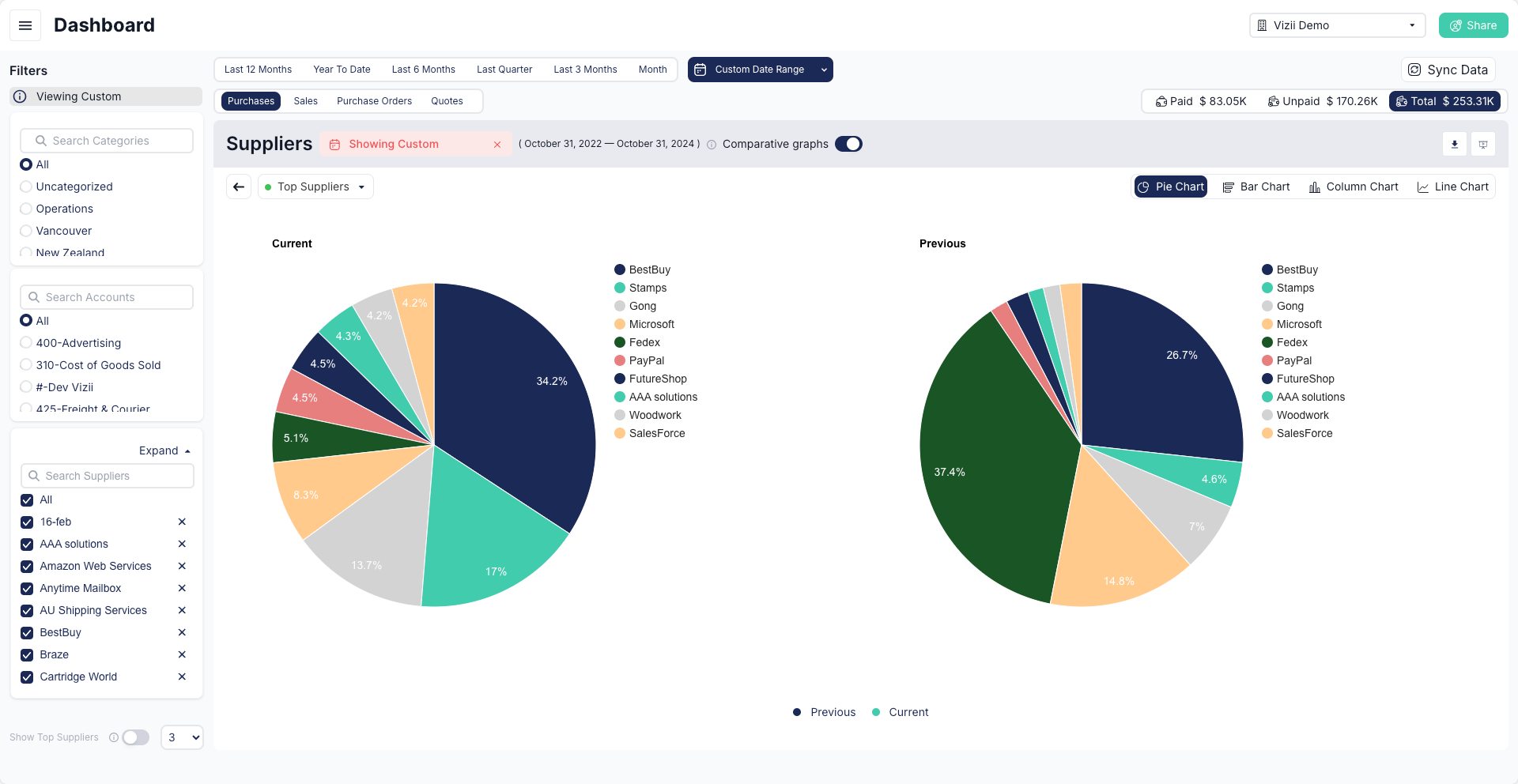Click Search Accounts field

(107, 297)
